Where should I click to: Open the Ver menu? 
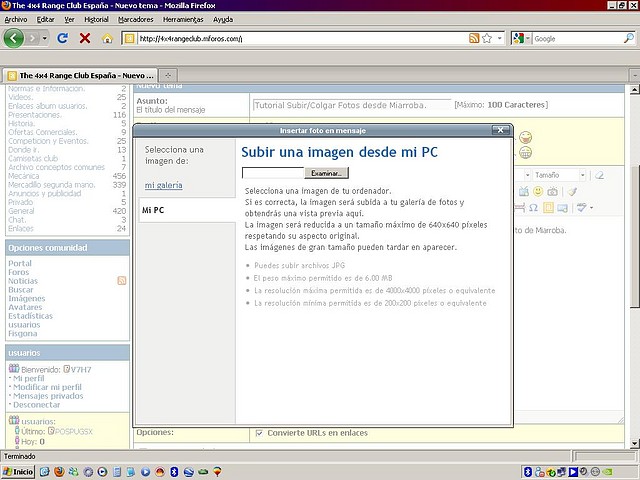coord(69,19)
